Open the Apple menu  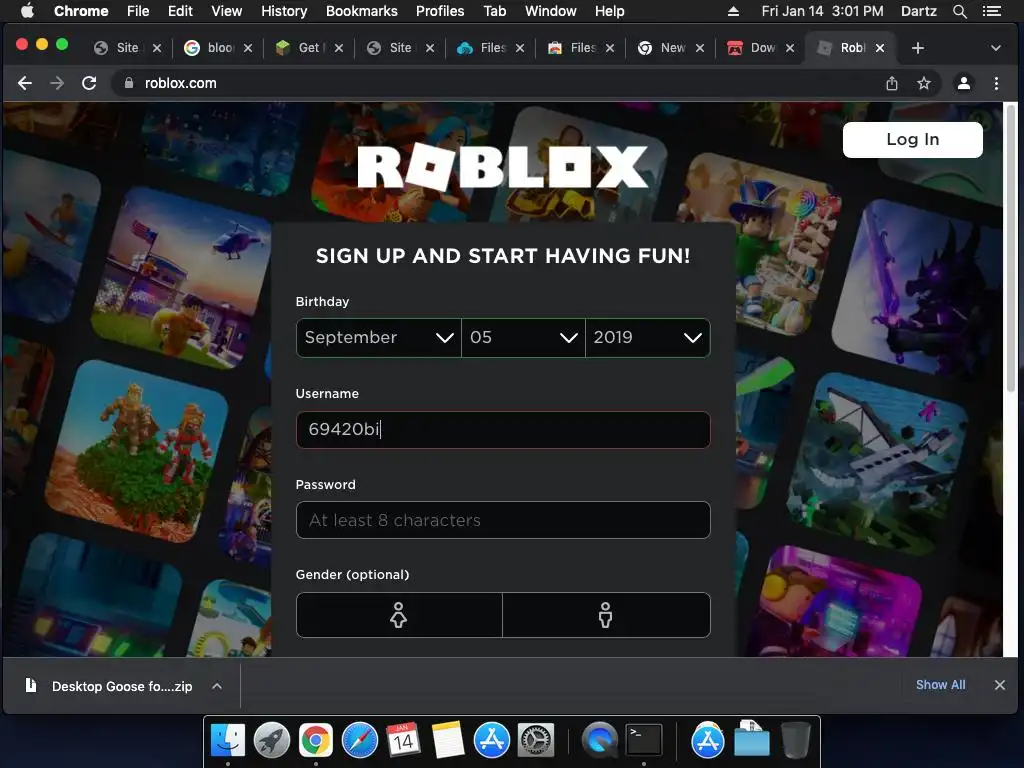point(27,11)
